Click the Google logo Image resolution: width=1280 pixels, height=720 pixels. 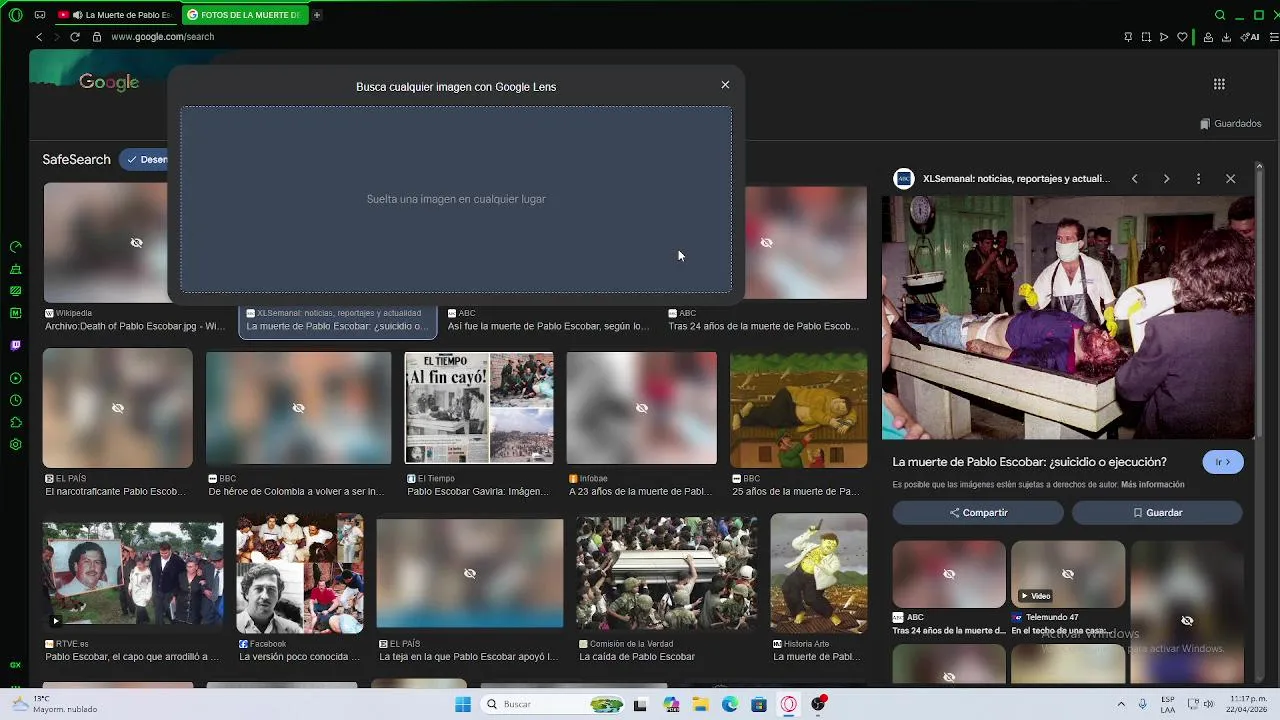pos(109,83)
